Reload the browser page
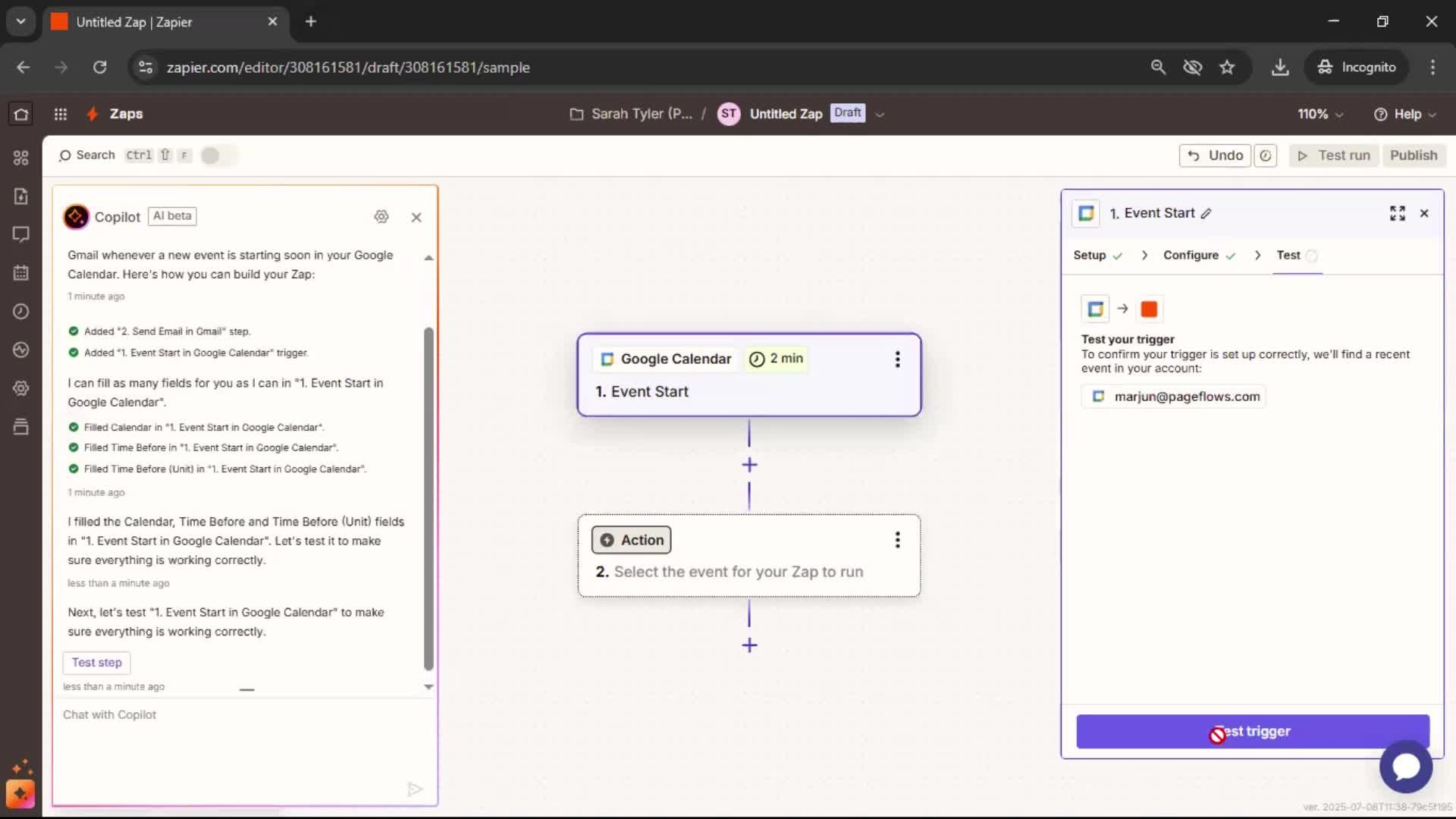 coord(99,67)
